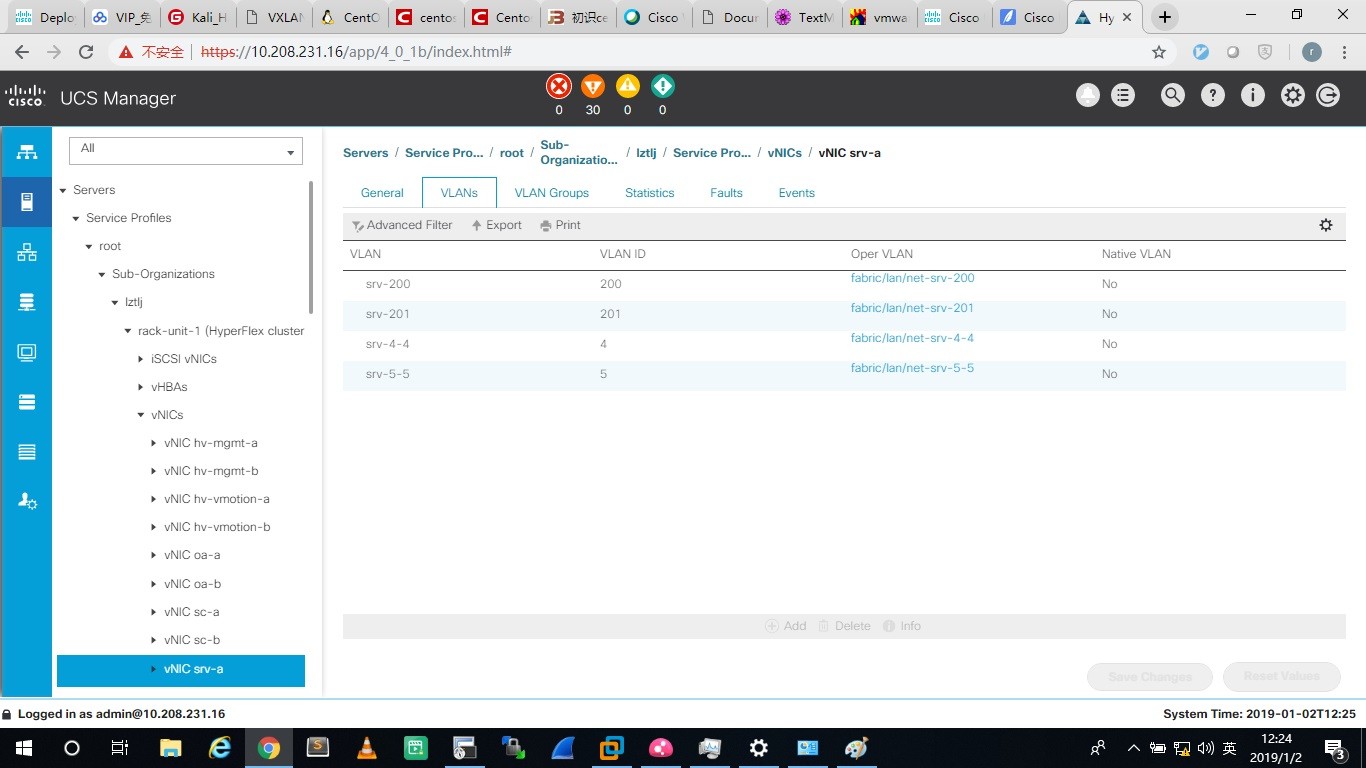Viewport: 1366px width, 768px height.
Task: Expand the iSCSI vNICs node
Action: (x=140, y=359)
